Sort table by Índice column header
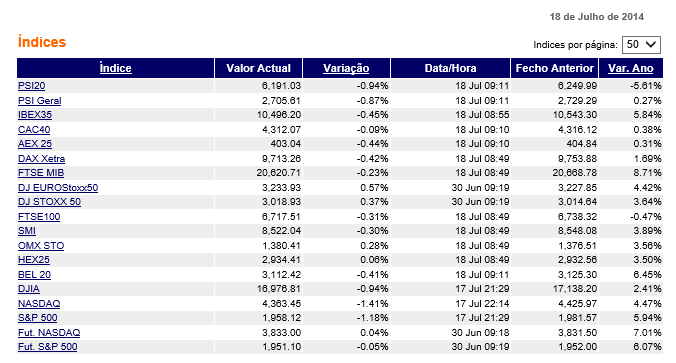Image resolution: width=676 pixels, height=363 pixels. click(x=116, y=68)
